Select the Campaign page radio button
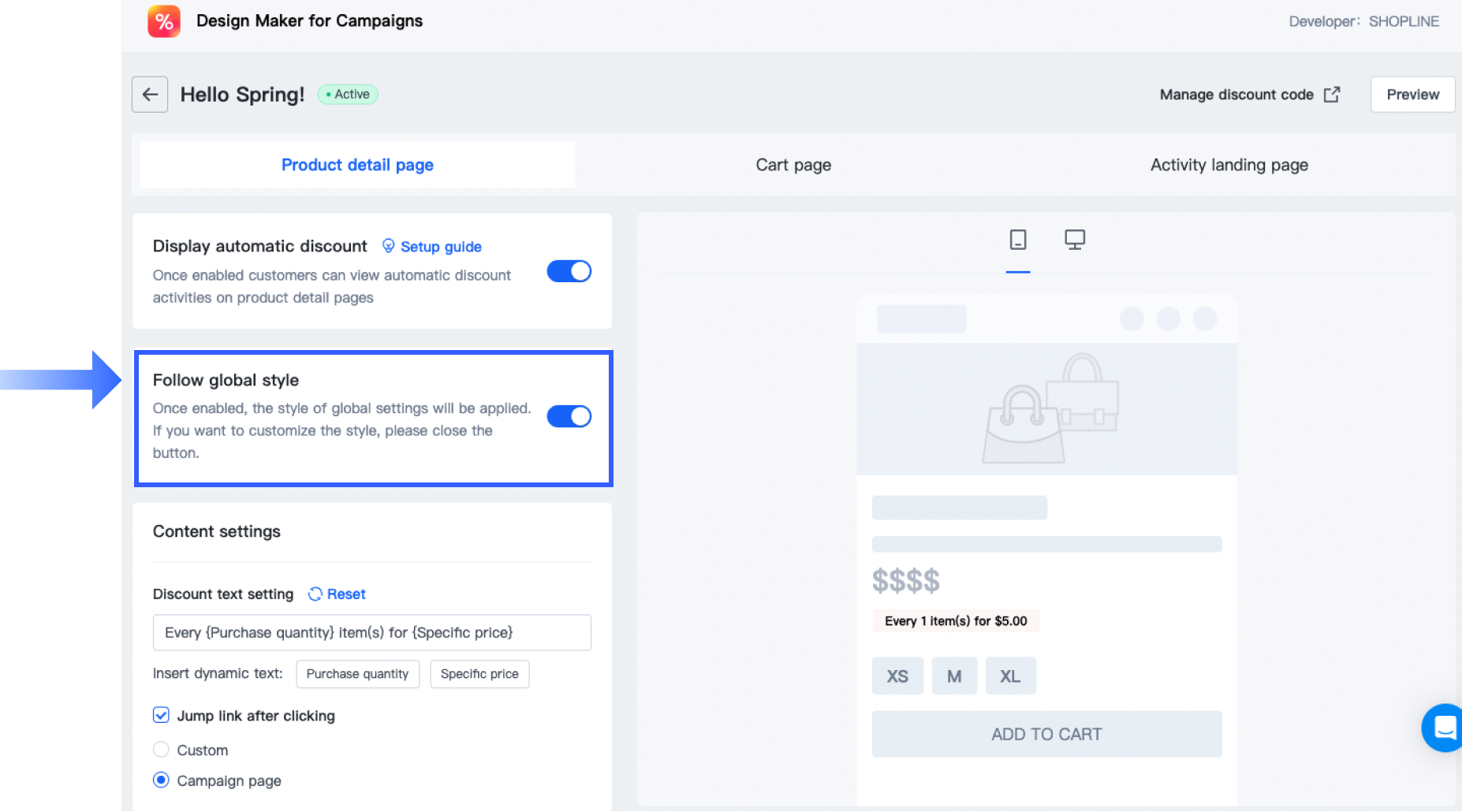The image size is (1462, 812). [x=161, y=780]
